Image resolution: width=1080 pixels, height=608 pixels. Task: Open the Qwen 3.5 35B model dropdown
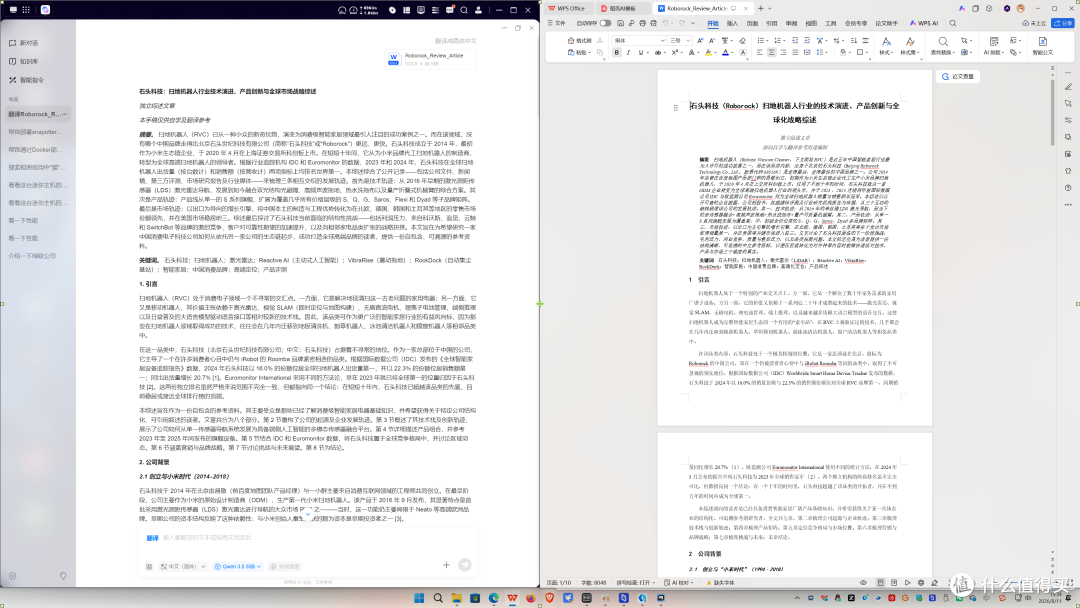(x=238, y=566)
